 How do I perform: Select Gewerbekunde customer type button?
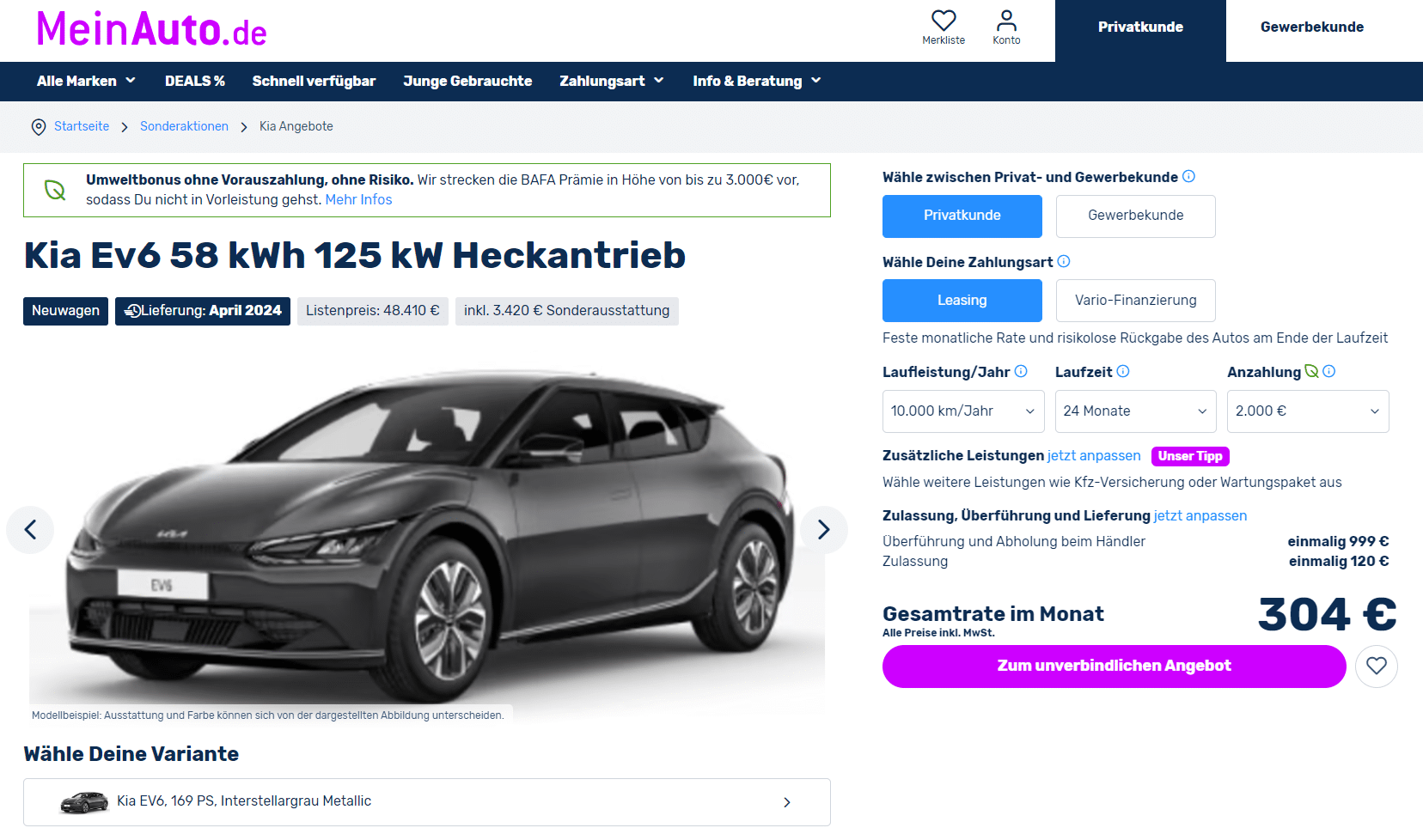1135,216
